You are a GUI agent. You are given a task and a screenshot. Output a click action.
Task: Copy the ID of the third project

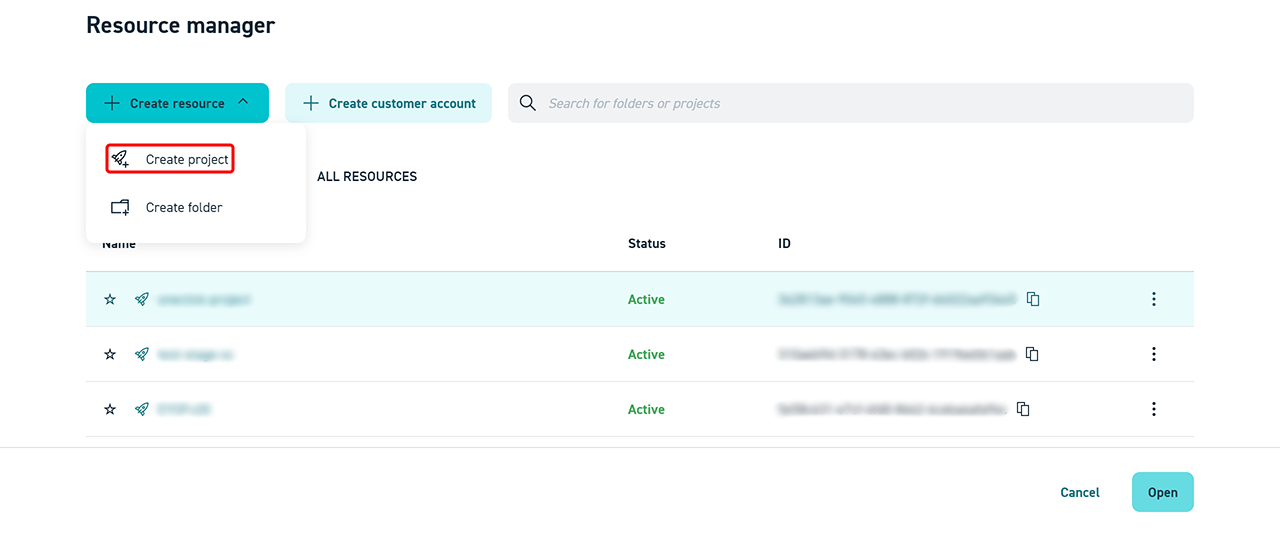click(x=1023, y=409)
